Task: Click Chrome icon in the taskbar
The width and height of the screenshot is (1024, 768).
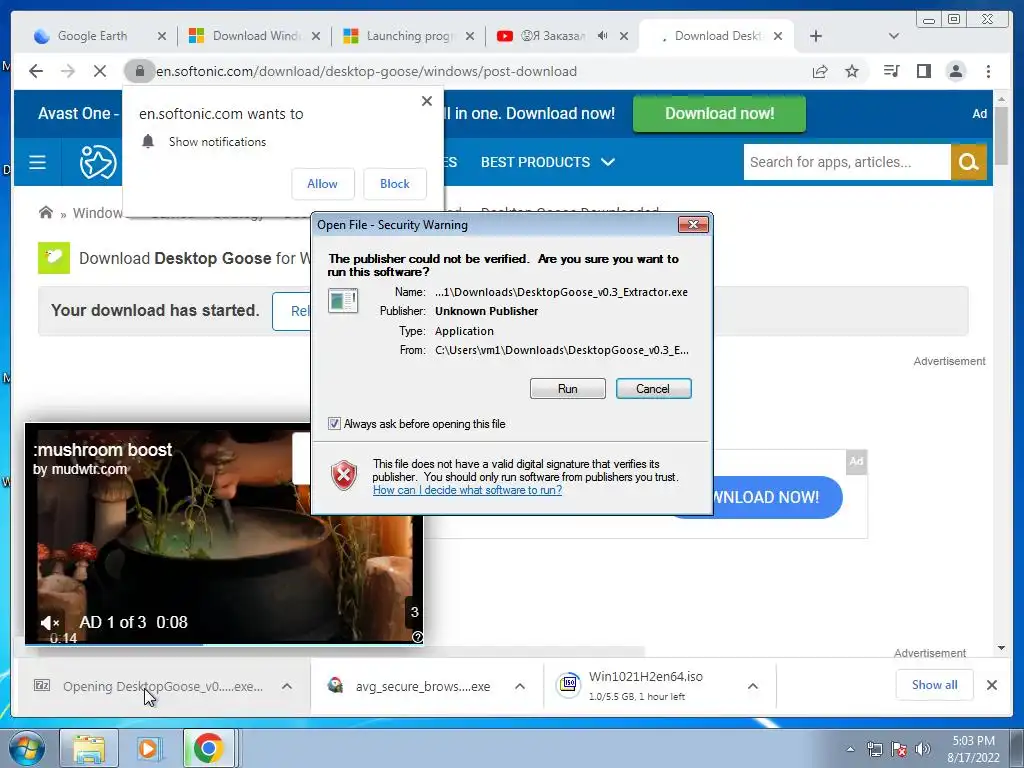Action: pos(209,748)
